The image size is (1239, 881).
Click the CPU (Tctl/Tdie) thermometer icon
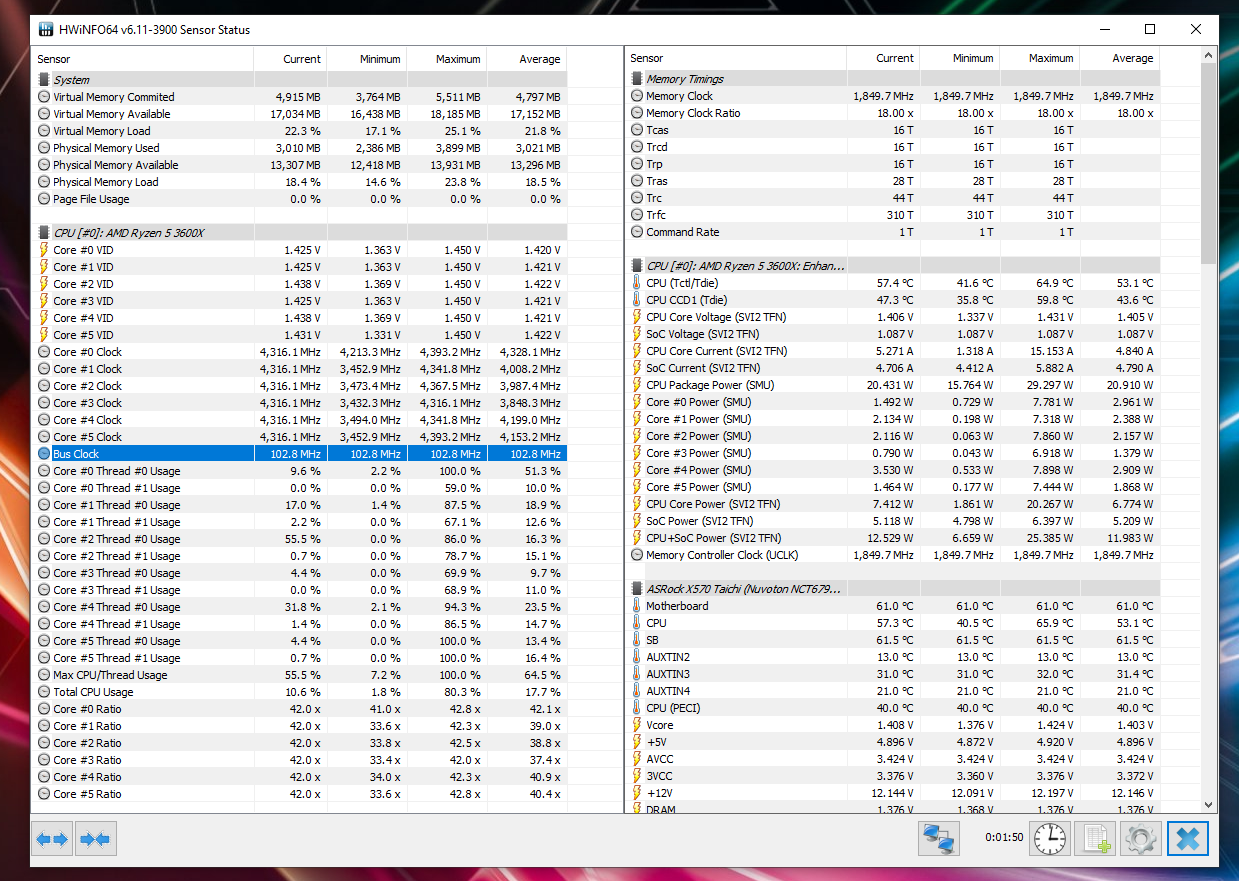pos(637,283)
